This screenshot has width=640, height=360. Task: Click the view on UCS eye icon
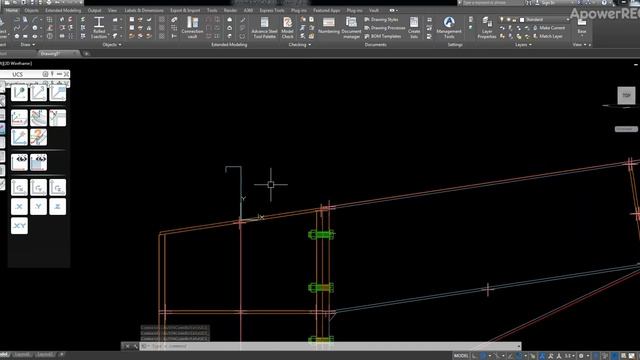point(19,162)
